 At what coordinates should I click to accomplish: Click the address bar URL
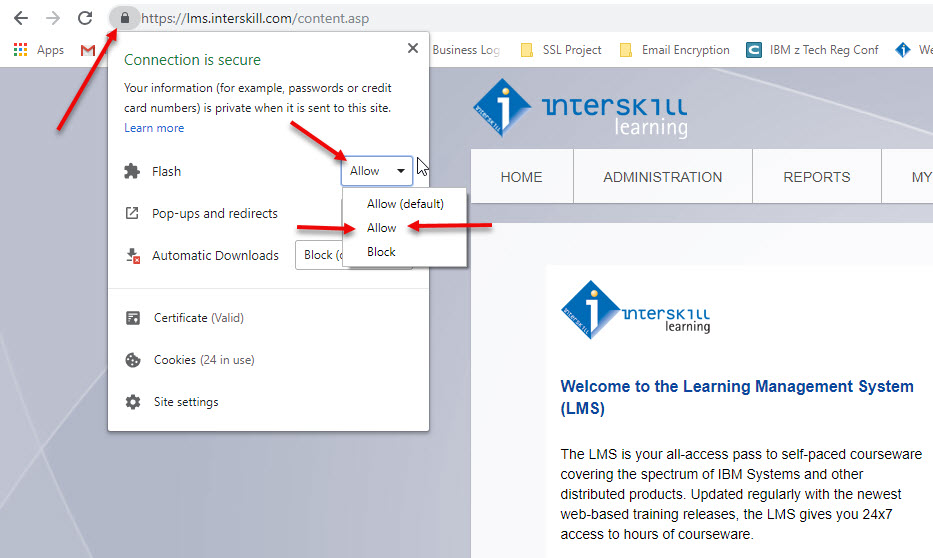255,18
